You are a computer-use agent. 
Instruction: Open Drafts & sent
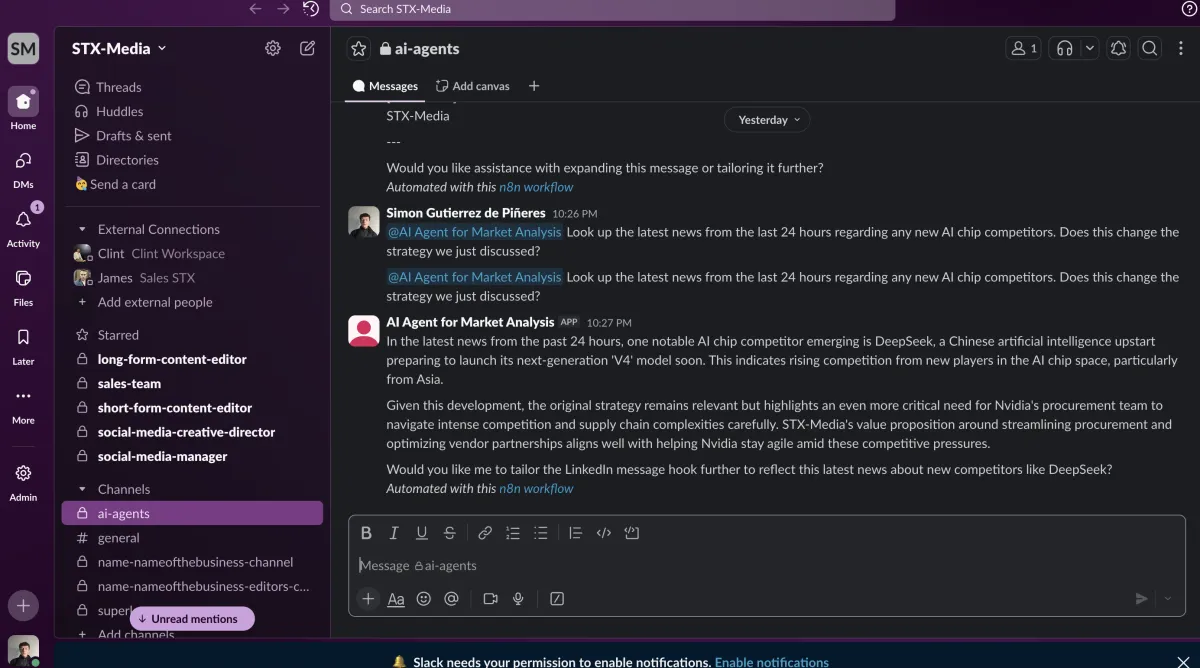(x=192, y=136)
